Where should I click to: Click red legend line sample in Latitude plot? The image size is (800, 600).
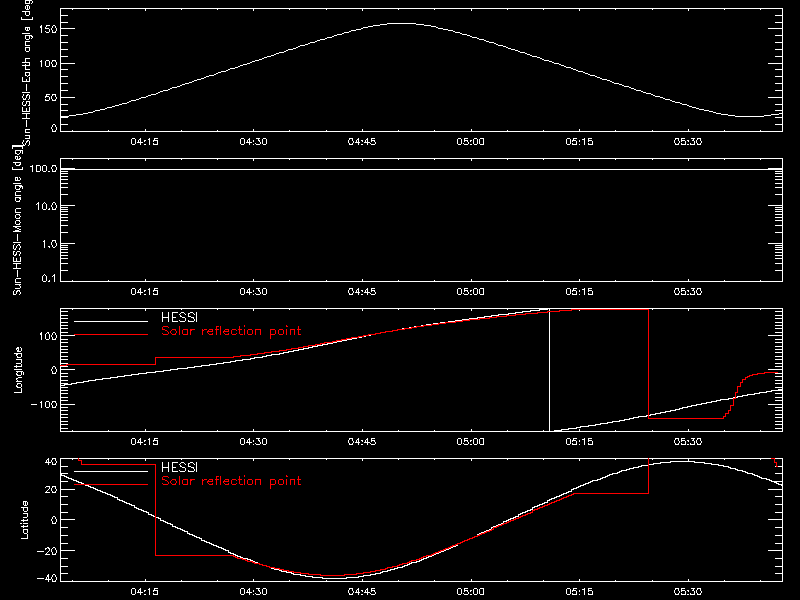click(x=111, y=485)
